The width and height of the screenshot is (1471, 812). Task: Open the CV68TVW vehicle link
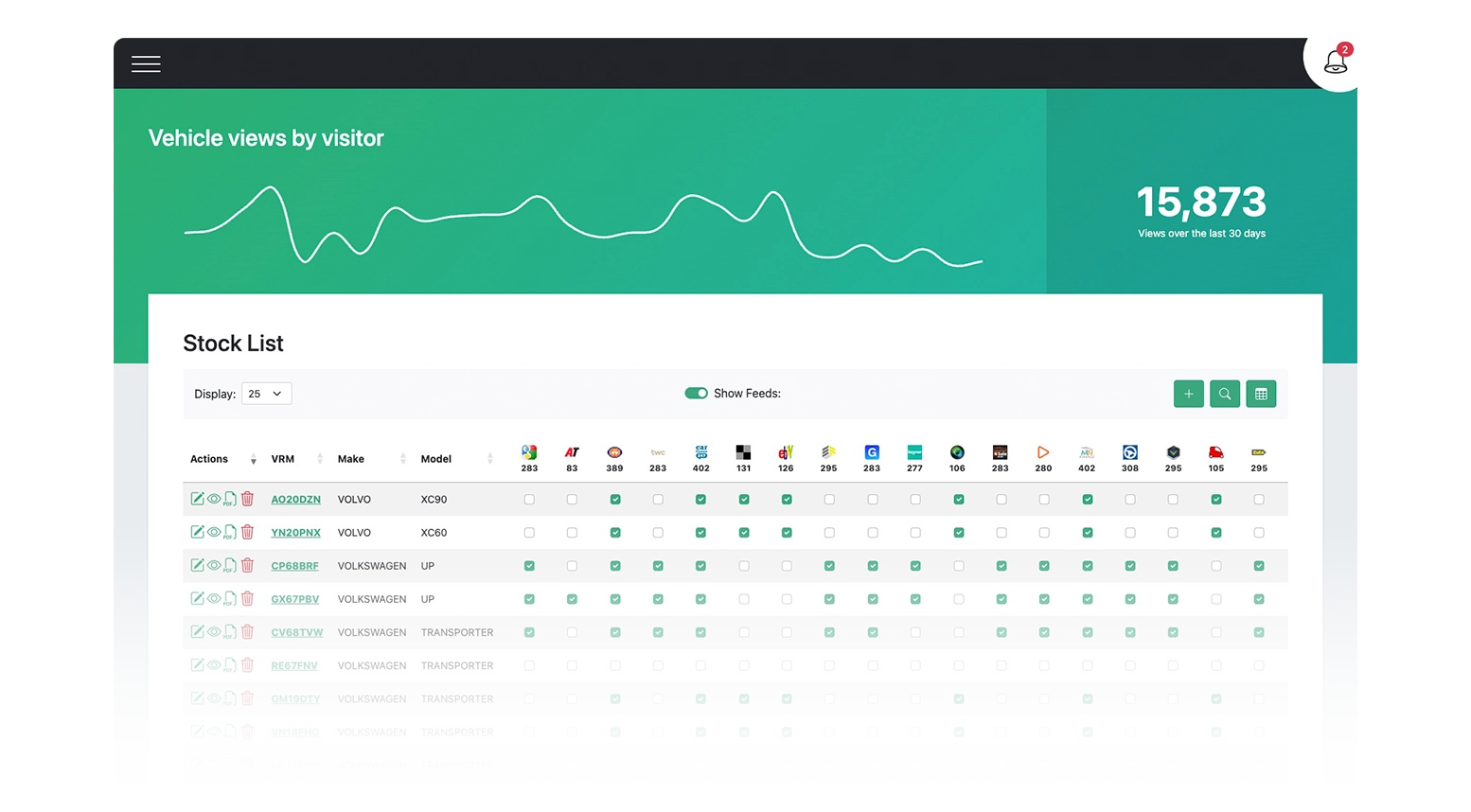click(296, 632)
